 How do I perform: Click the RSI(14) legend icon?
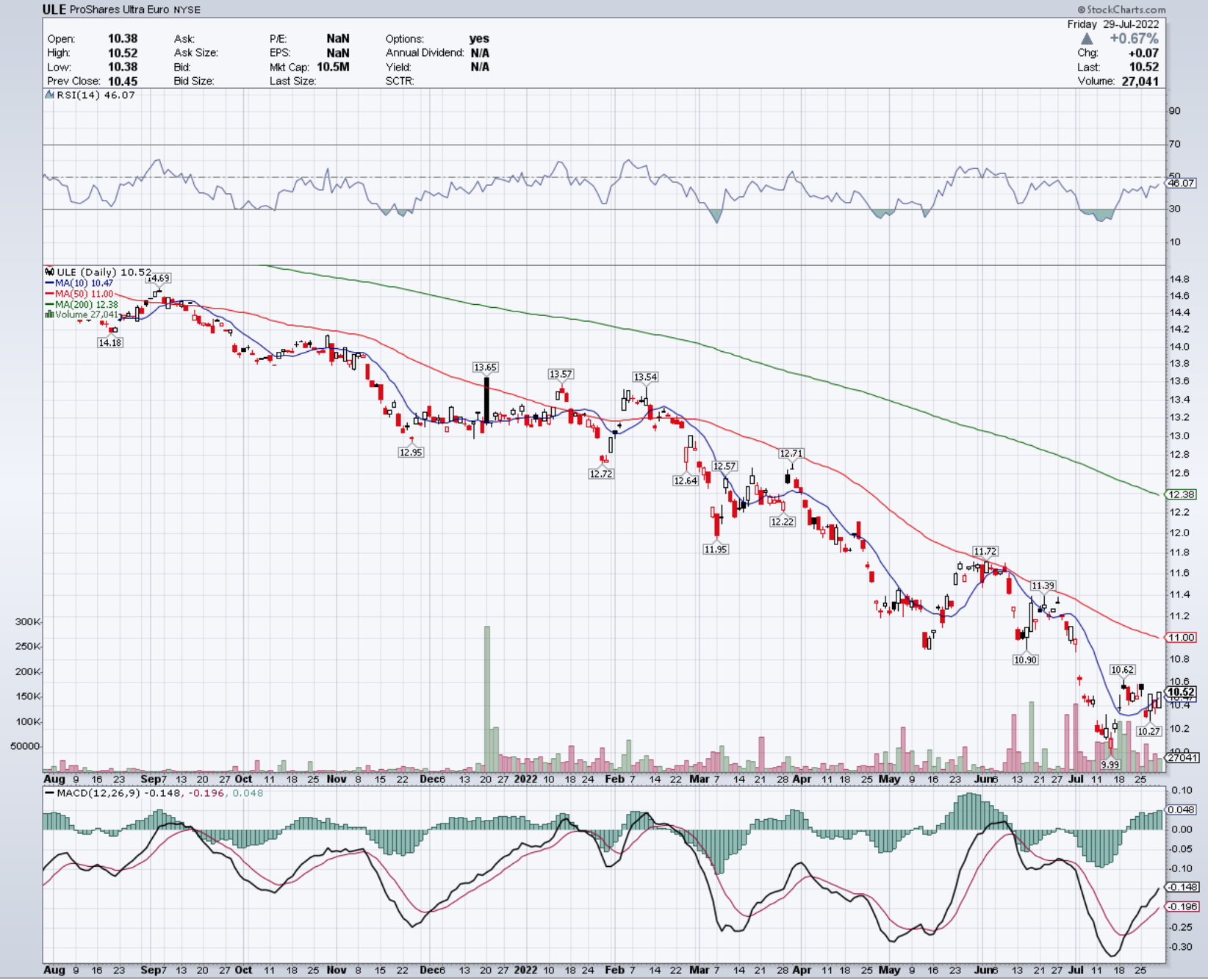coord(50,95)
